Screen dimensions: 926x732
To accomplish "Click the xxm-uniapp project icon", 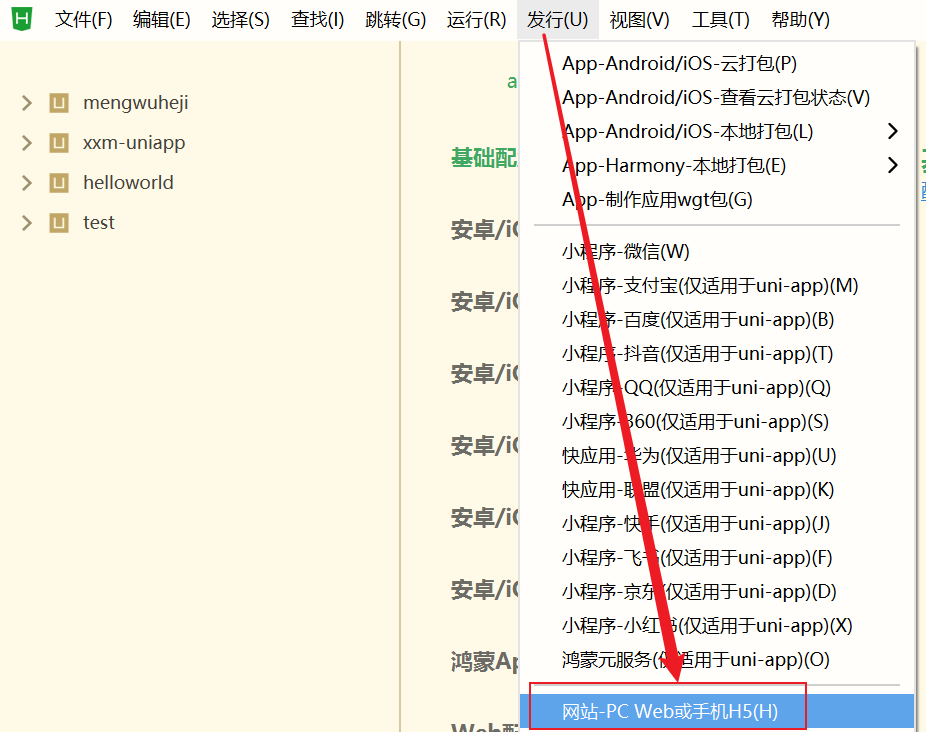I will tap(58, 143).
